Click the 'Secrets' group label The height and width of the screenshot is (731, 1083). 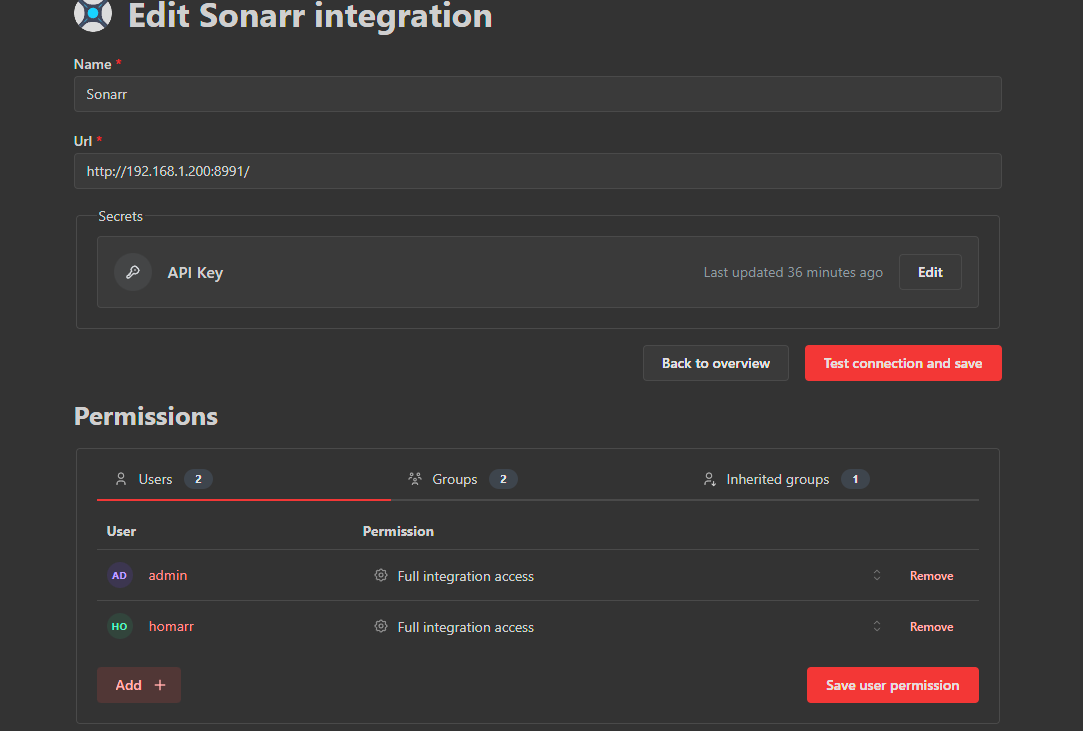[120, 216]
